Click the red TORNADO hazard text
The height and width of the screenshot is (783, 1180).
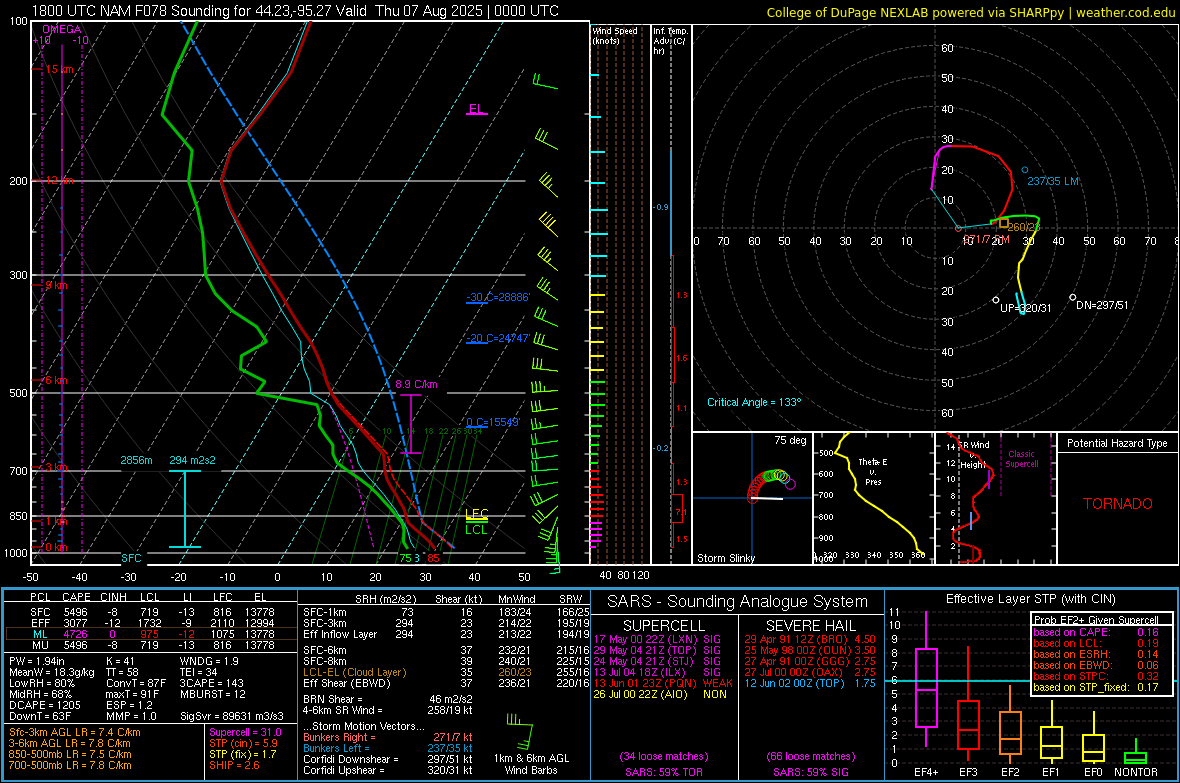click(x=1118, y=504)
